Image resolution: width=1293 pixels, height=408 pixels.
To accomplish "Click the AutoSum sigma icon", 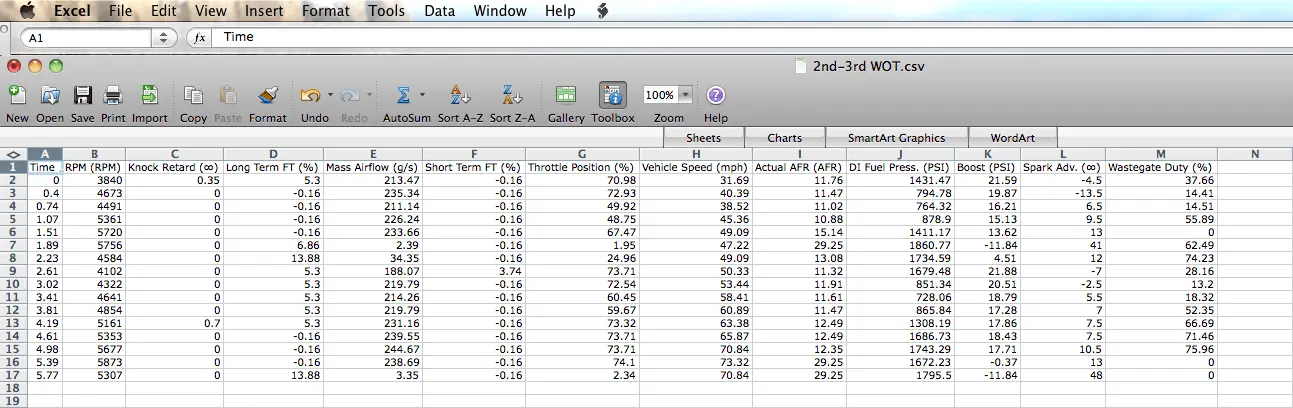I will [x=403, y=96].
